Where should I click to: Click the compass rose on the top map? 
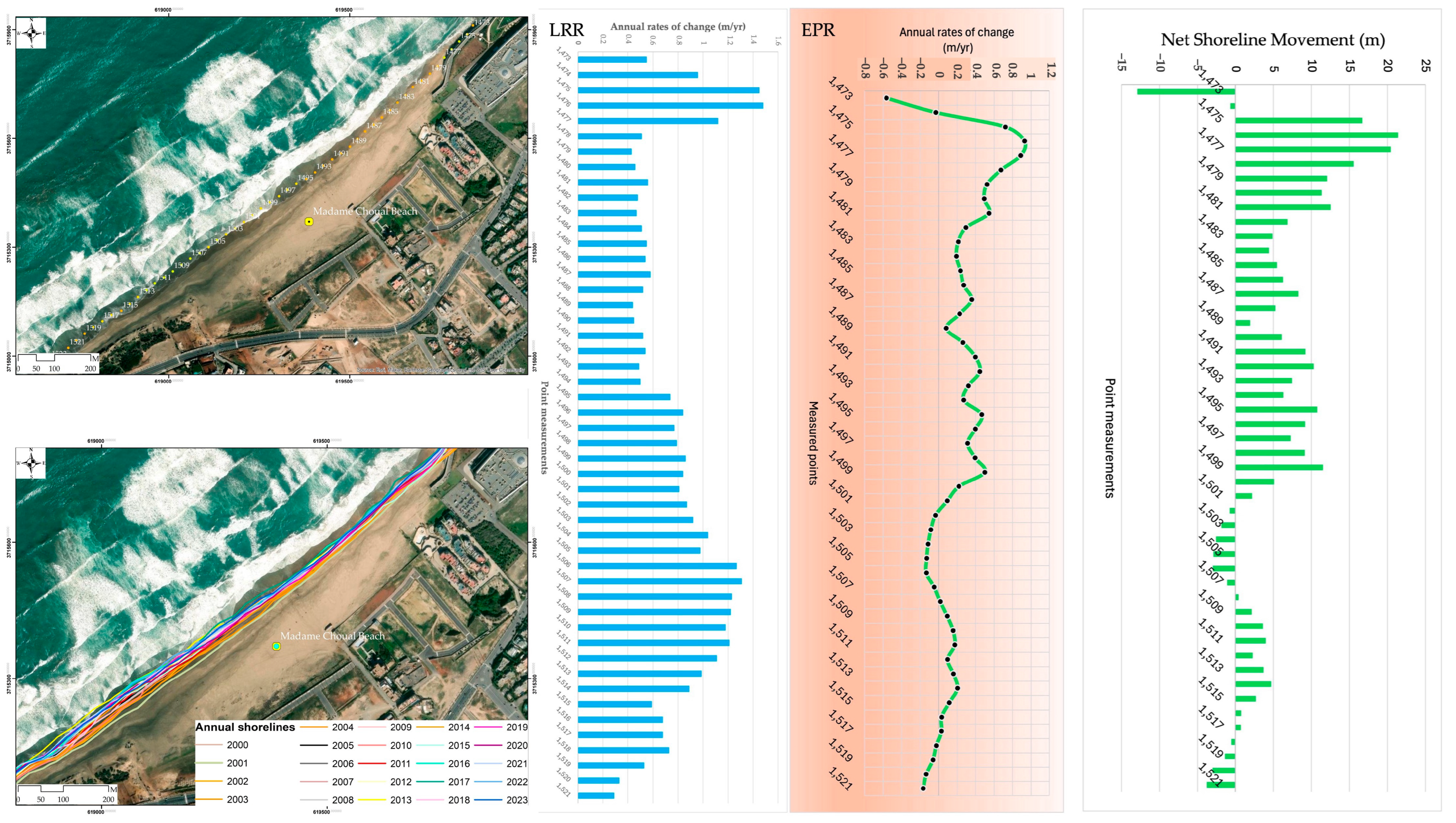[x=31, y=34]
